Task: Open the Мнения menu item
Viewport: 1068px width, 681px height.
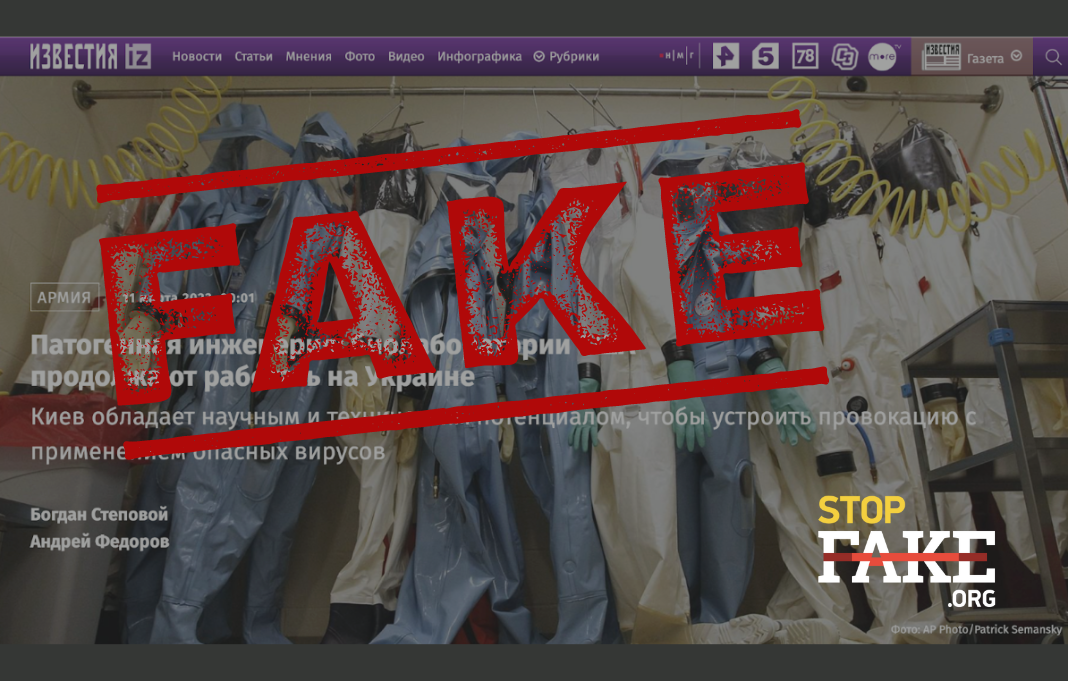Action: point(309,57)
